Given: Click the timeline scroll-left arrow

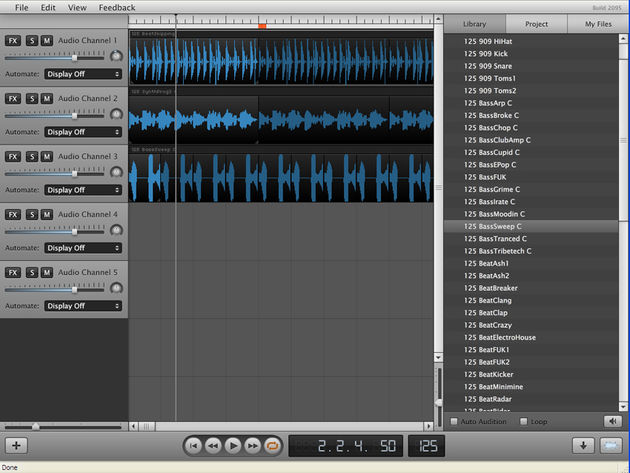Looking at the screenshot, I should click(133, 426).
